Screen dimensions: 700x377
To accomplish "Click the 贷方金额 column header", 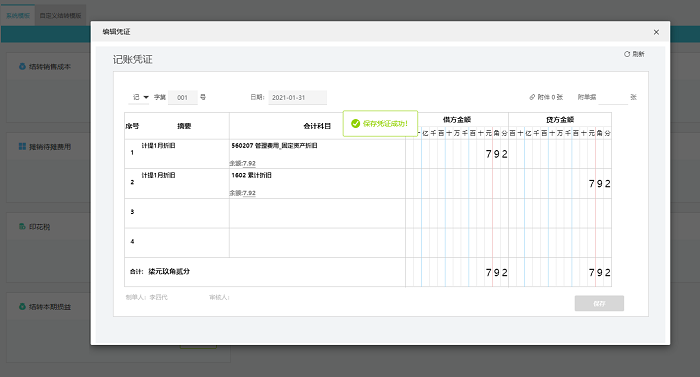I will [560, 120].
